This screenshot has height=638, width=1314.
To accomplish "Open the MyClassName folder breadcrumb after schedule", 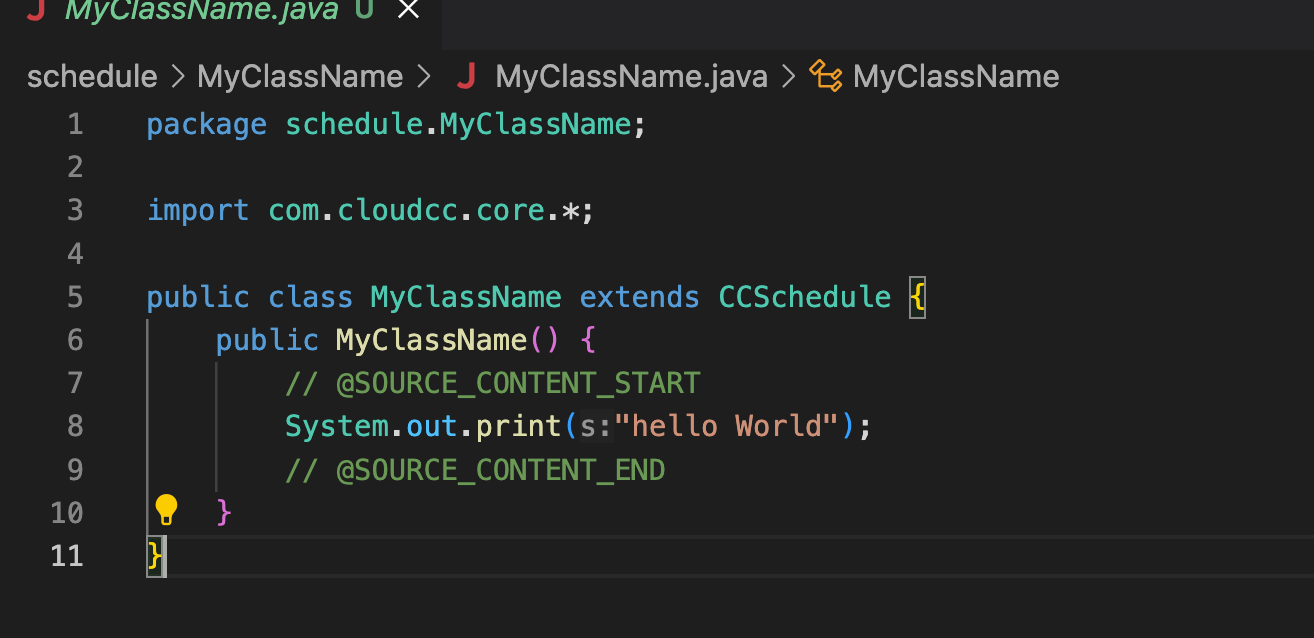I will click(x=300, y=77).
